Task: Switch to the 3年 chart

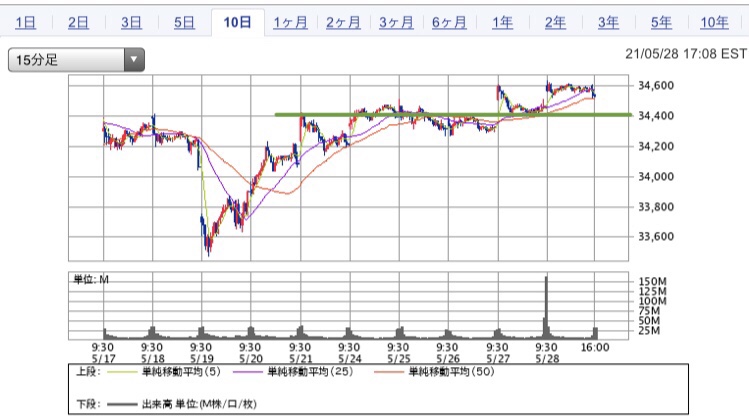Action: (609, 22)
